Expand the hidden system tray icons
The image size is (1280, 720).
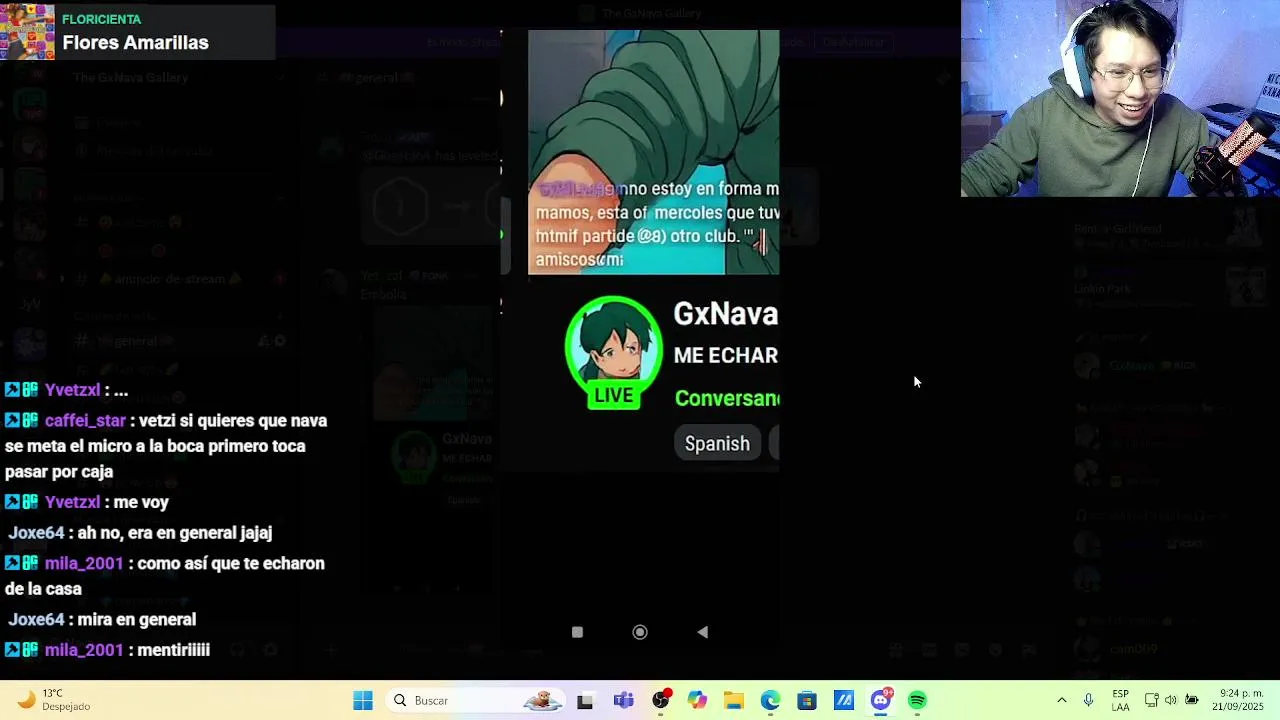(1062, 700)
